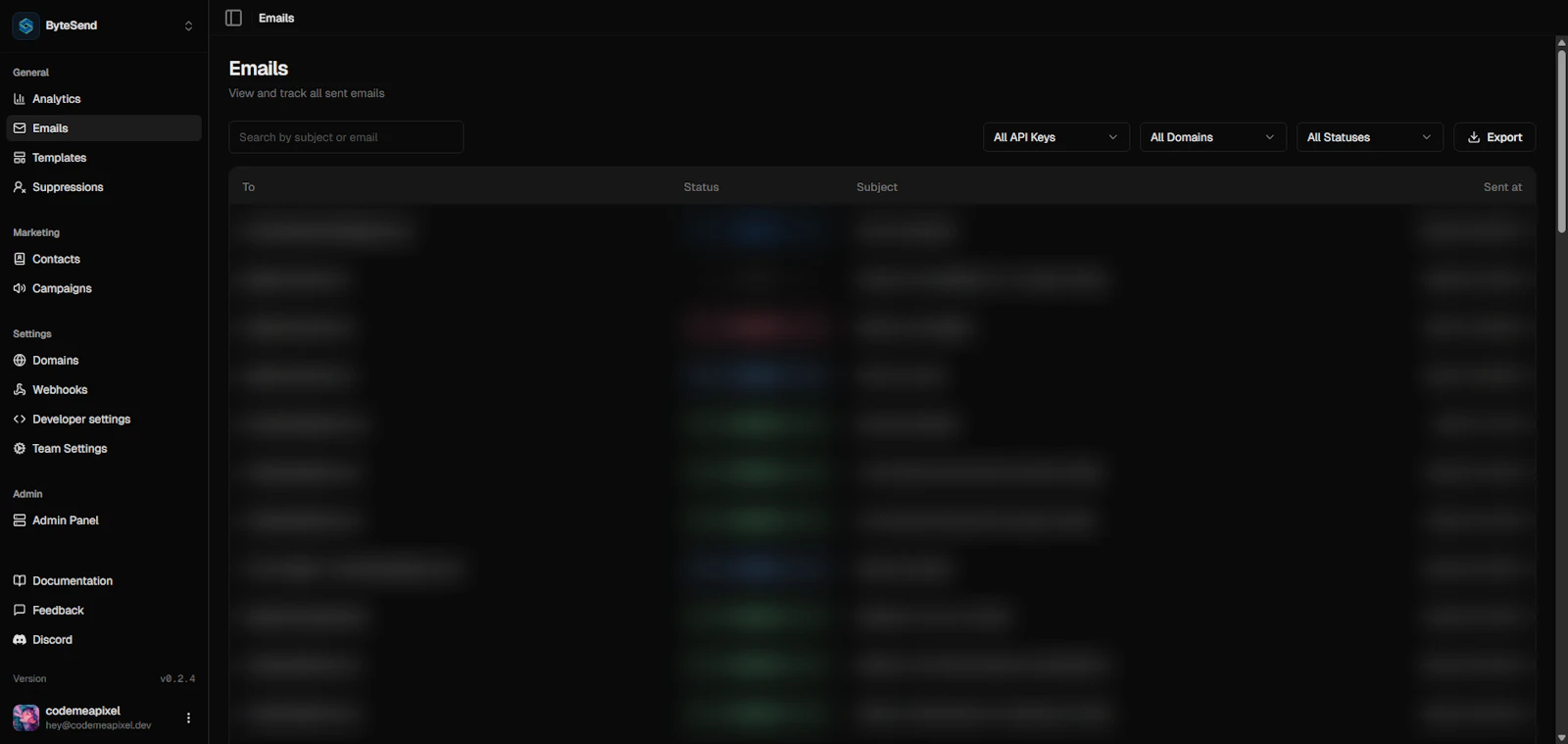
Task: Click the Sent at column header
Action: [1502, 187]
